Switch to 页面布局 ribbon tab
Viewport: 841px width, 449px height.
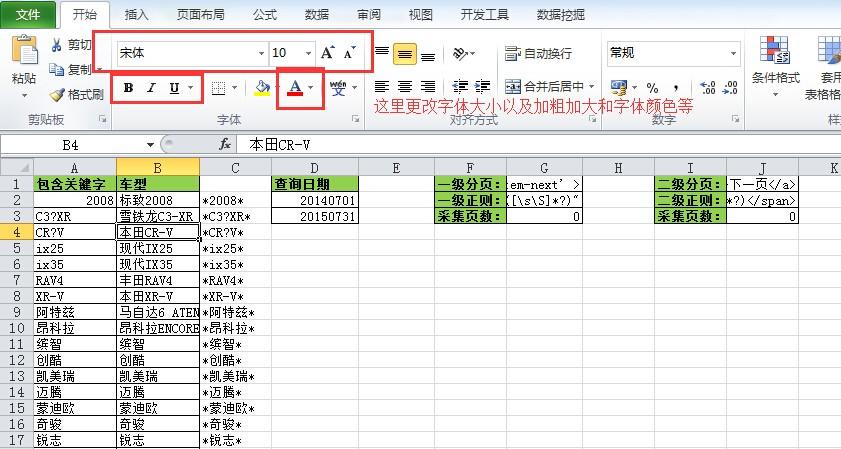tap(201, 14)
